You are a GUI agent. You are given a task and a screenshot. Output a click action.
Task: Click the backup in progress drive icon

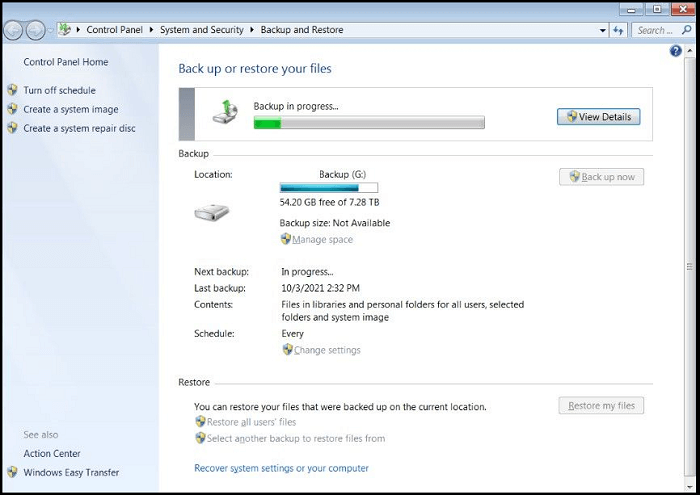pos(226,113)
